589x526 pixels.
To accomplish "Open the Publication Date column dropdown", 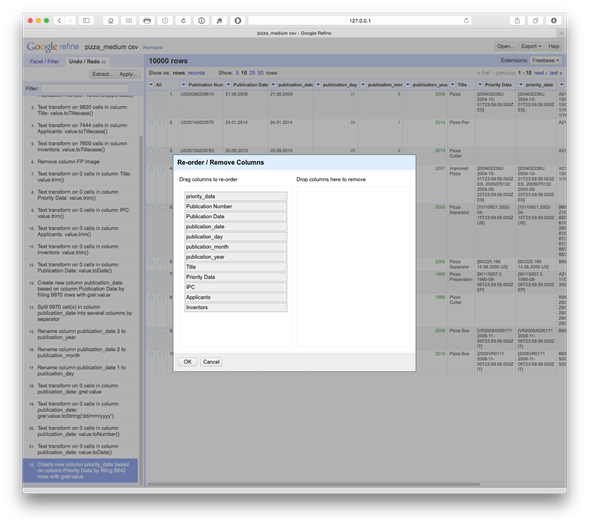I will 228,85.
